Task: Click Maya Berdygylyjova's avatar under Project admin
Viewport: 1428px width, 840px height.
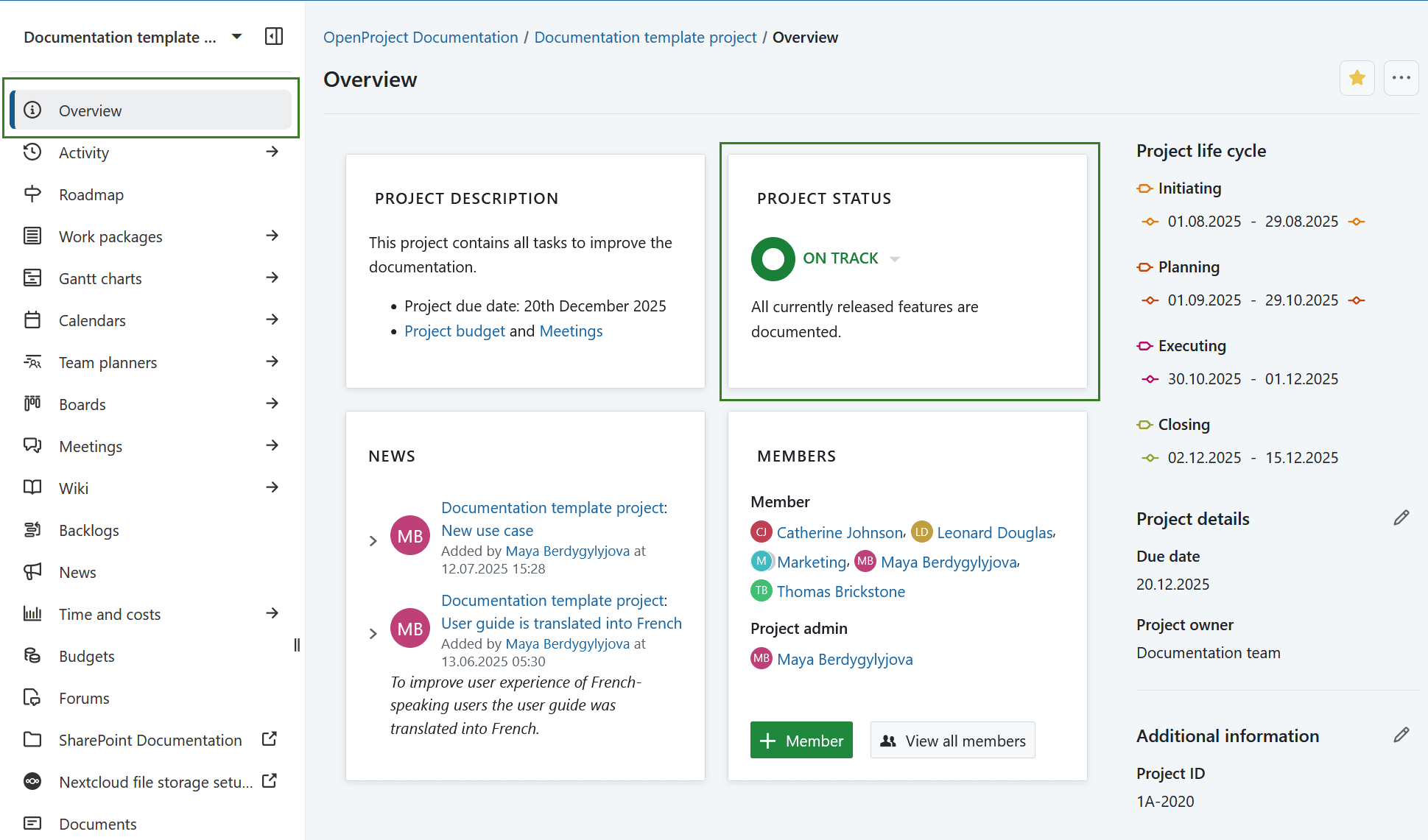Action: tap(761, 658)
